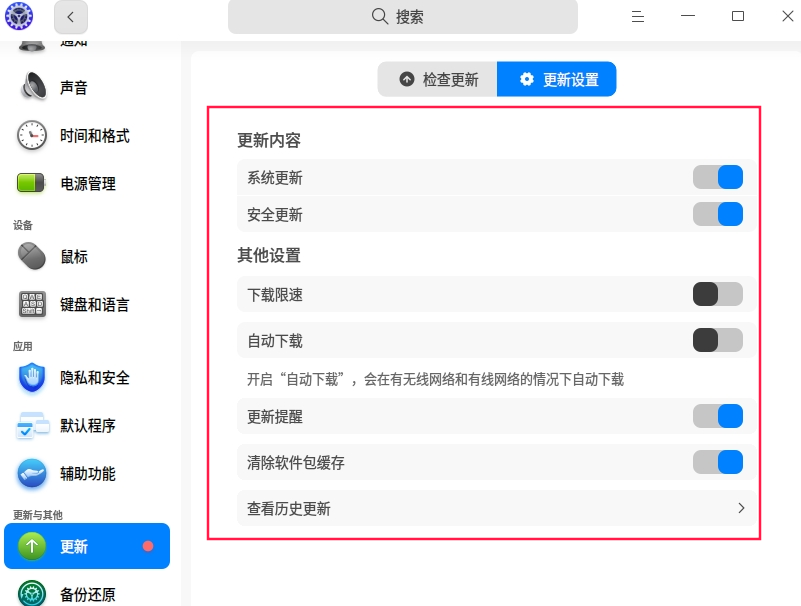The width and height of the screenshot is (801, 606).
Task: Click the 其他设置 section heading
Action: point(269,255)
